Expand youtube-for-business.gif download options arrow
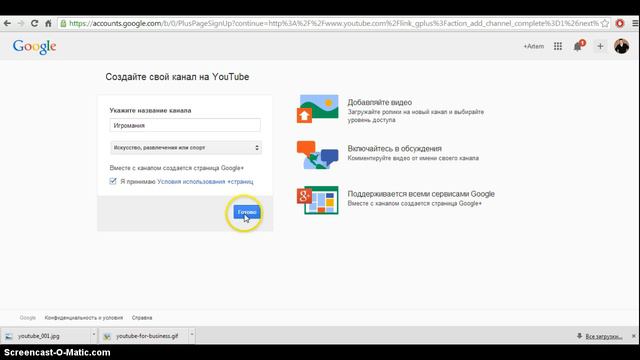Image resolution: width=640 pixels, height=360 pixels. (x=191, y=335)
